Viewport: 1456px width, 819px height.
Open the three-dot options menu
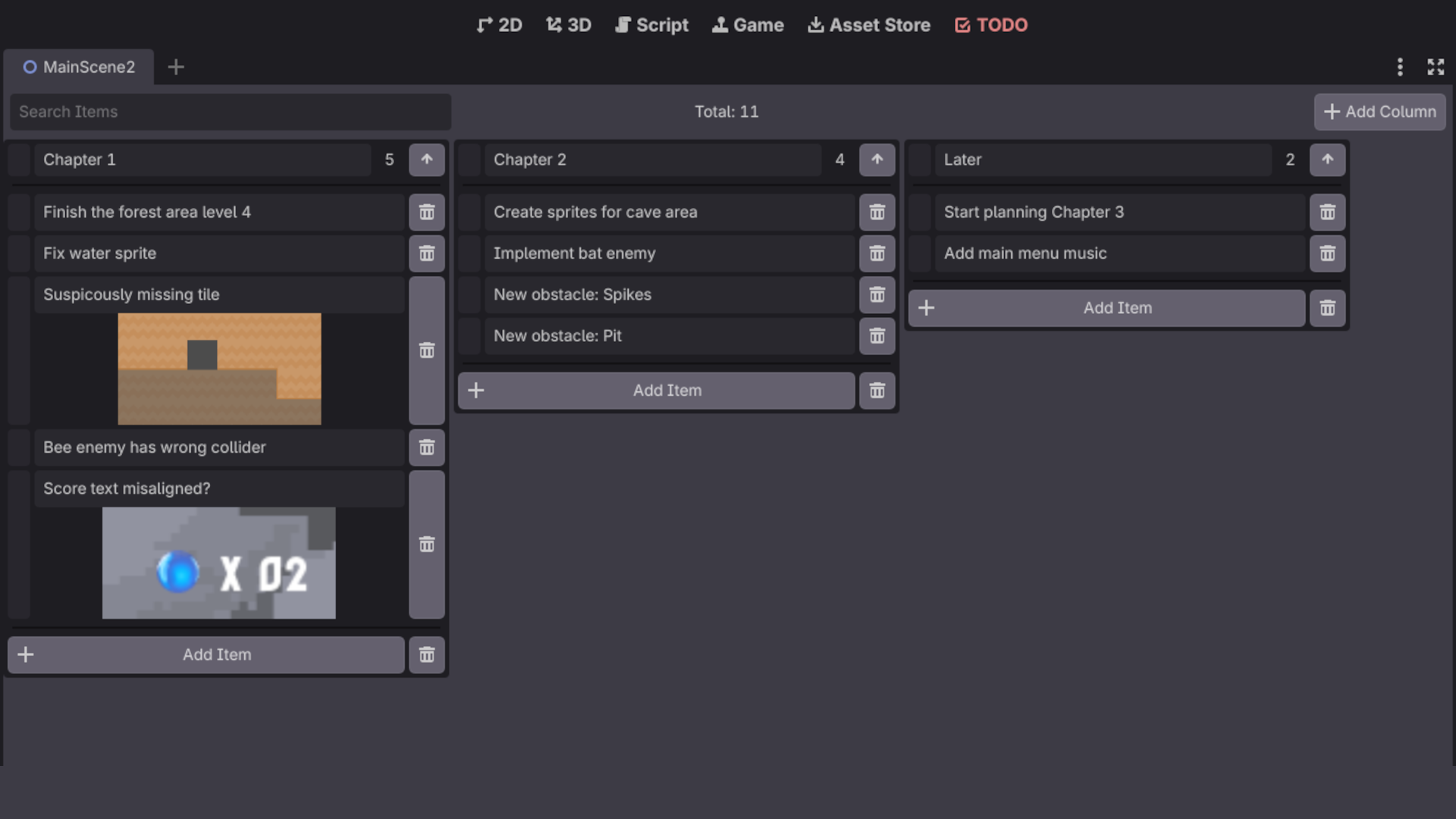pyautogui.click(x=1400, y=67)
